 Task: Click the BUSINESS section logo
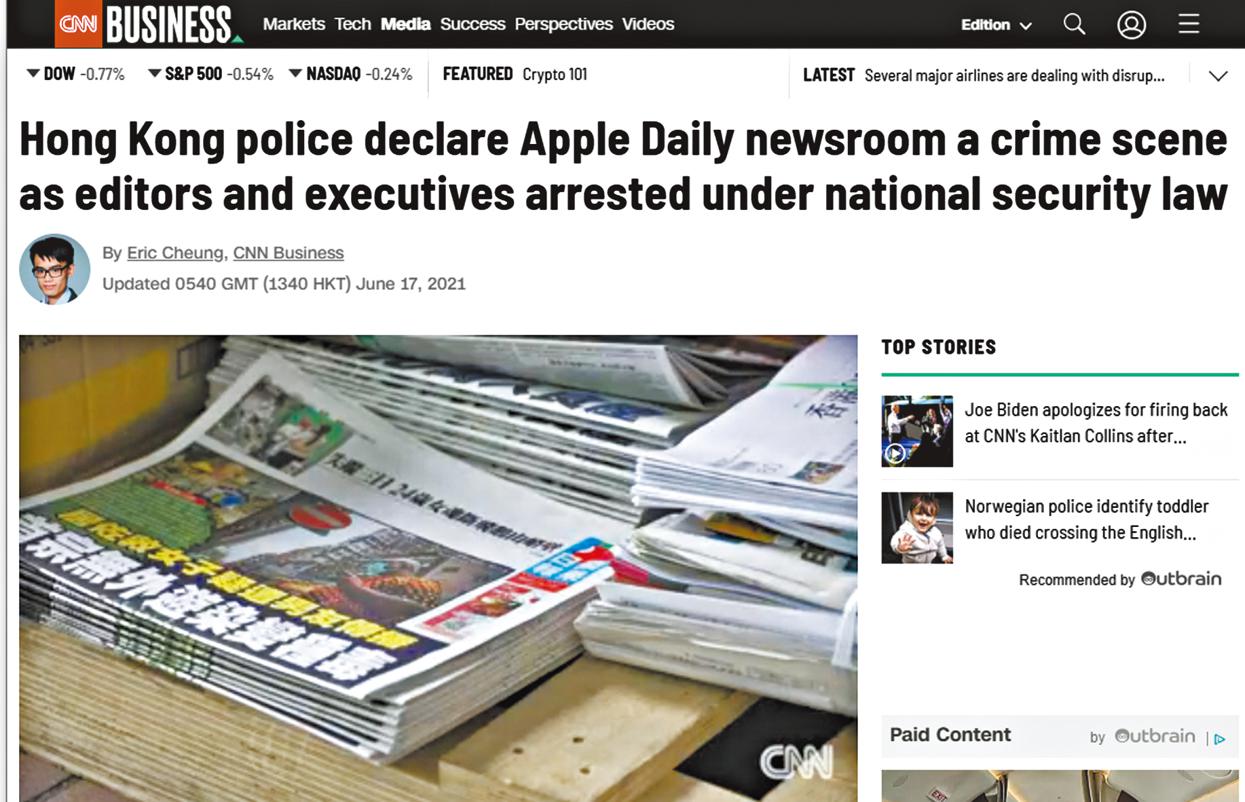(x=171, y=24)
